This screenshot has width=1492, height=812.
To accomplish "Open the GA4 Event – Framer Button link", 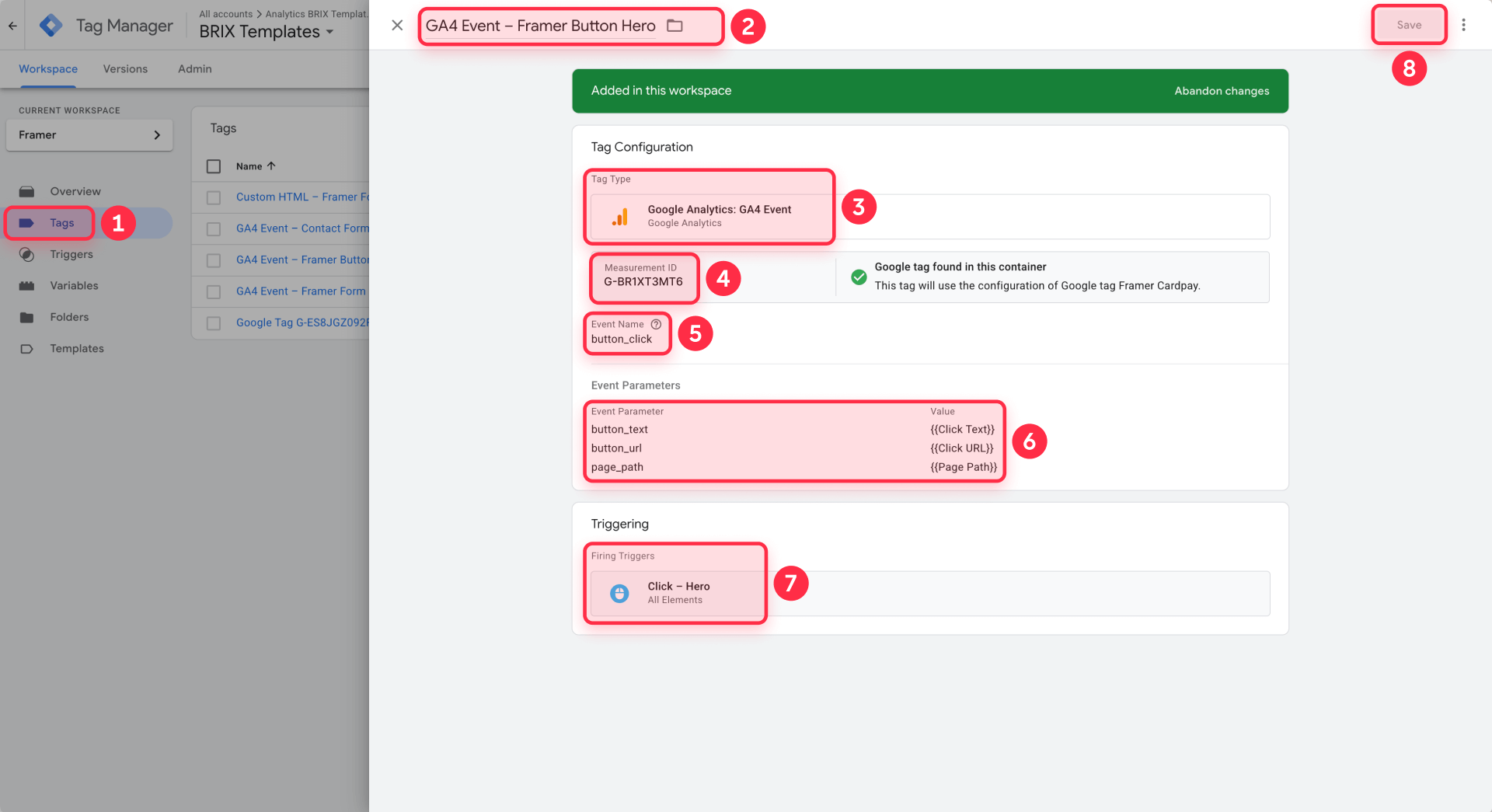I will click(302, 260).
